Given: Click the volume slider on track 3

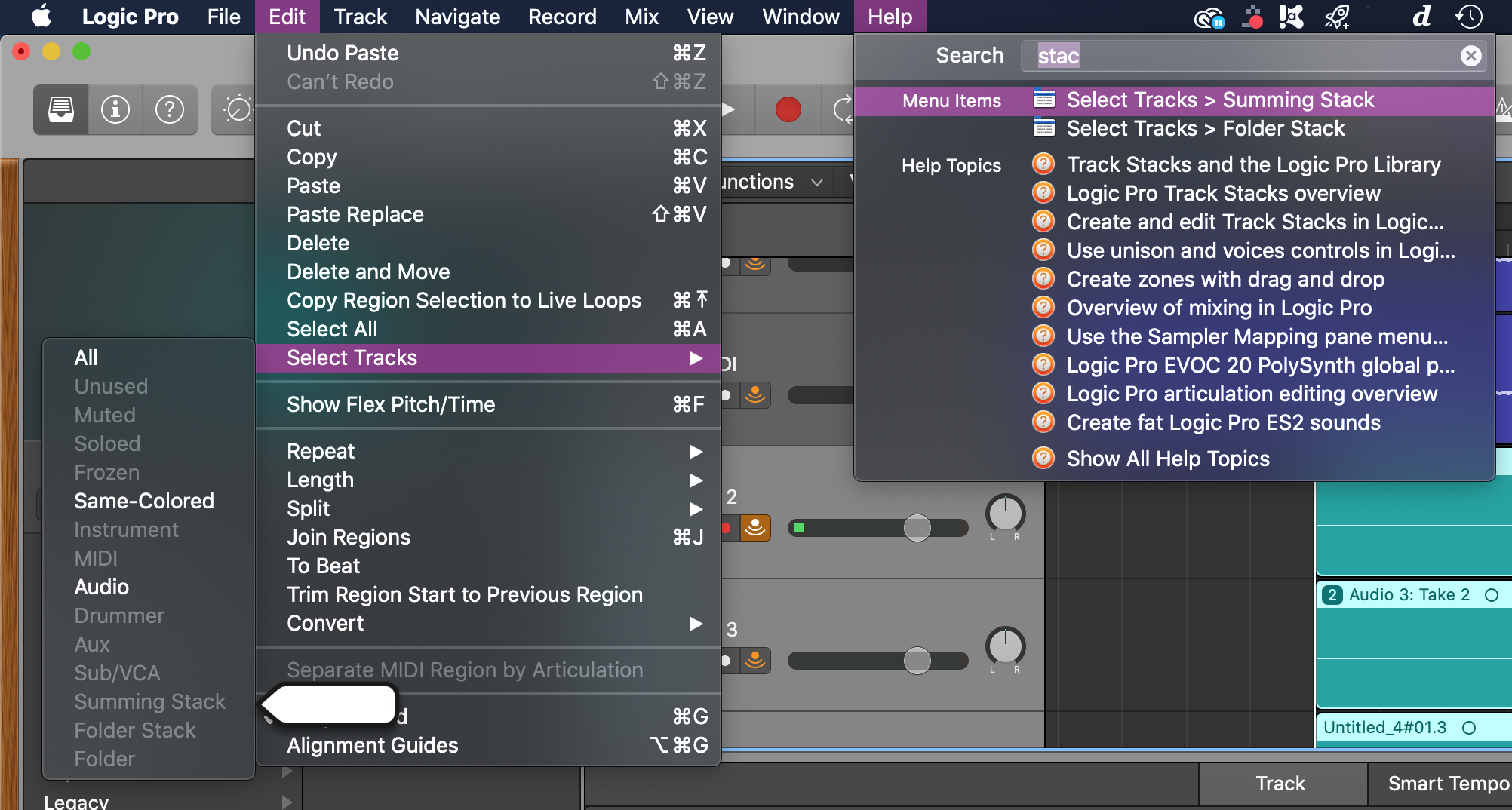Looking at the screenshot, I should 878,661.
